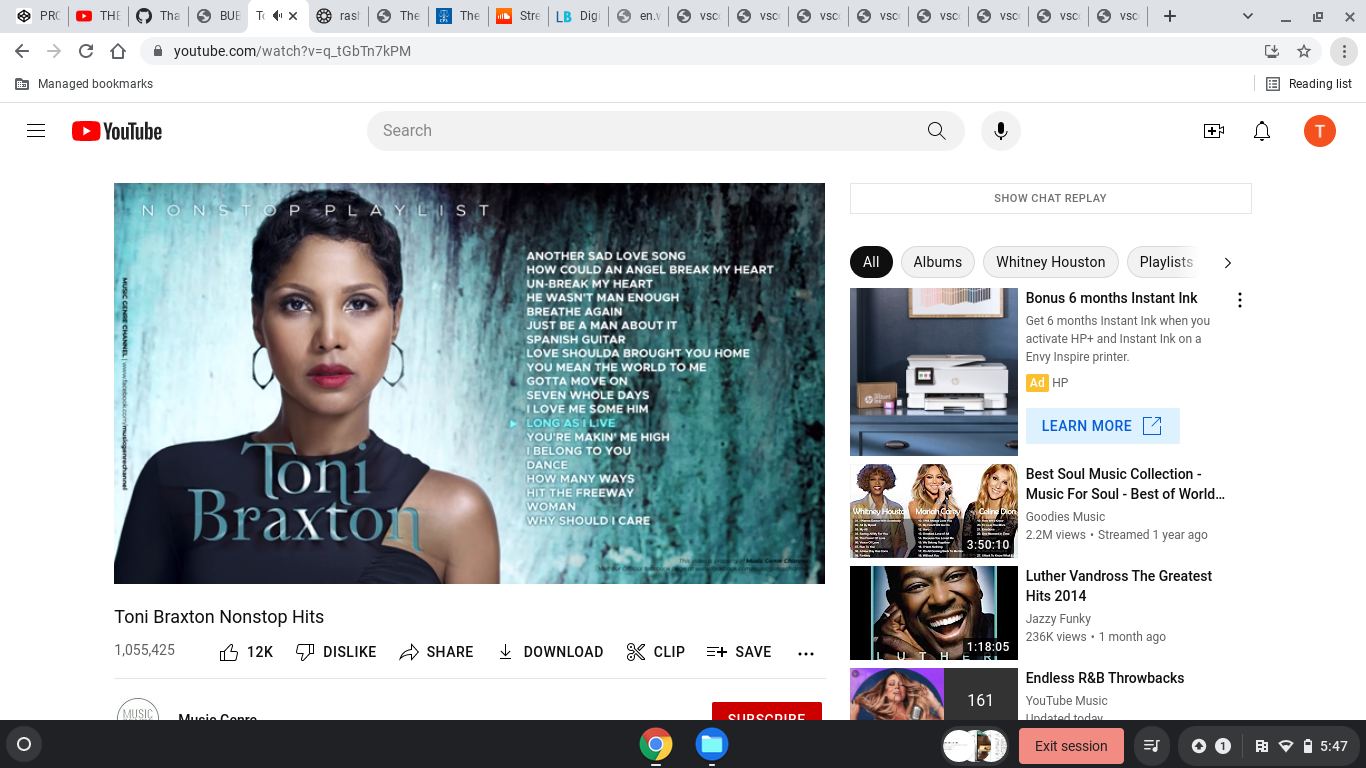The height and width of the screenshot is (768, 1366).
Task: Select the Albums filter chip
Action: pyautogui.click(x=937, y=262)
